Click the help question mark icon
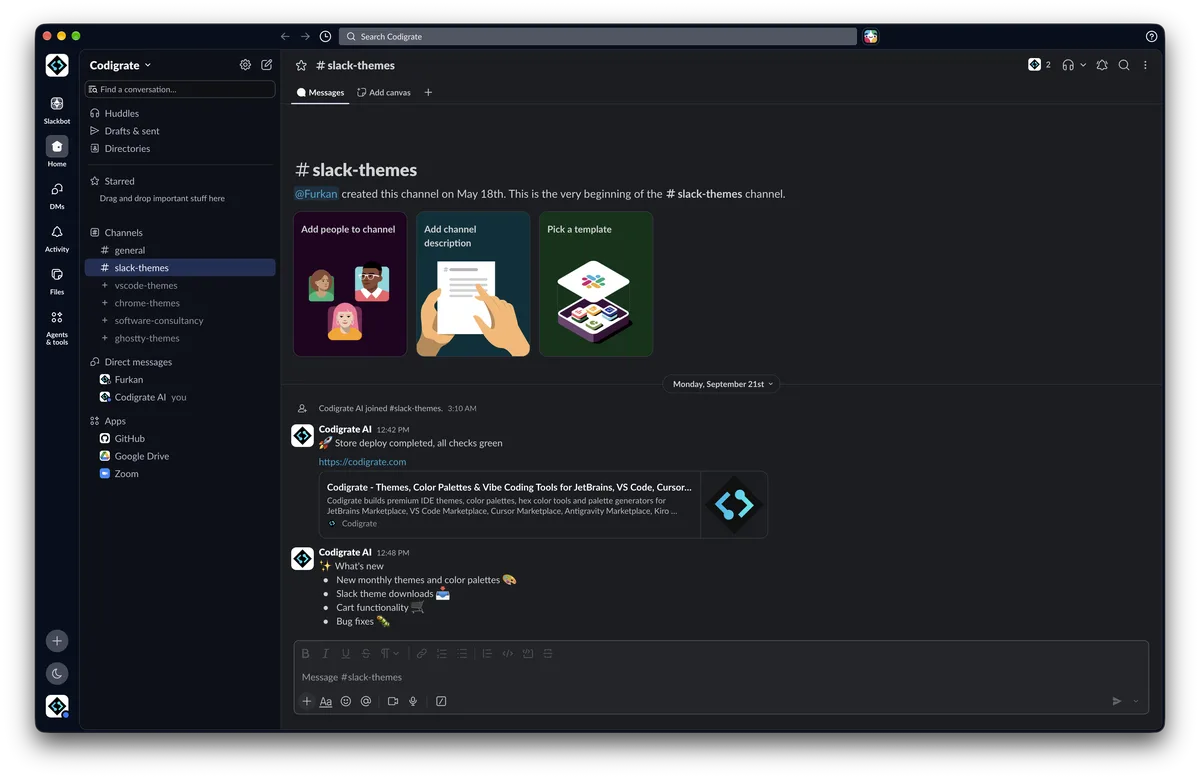 [x=1152, y=36]
